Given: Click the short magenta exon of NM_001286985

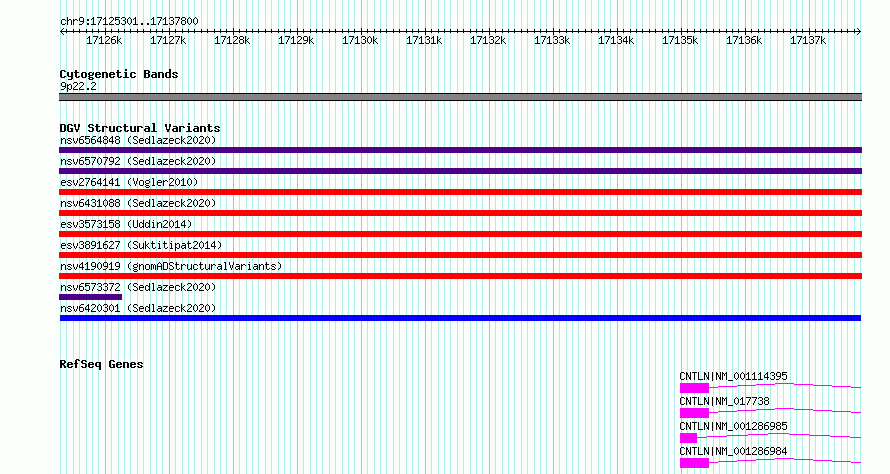Looking at the screenshot, I should coord(689,438).
